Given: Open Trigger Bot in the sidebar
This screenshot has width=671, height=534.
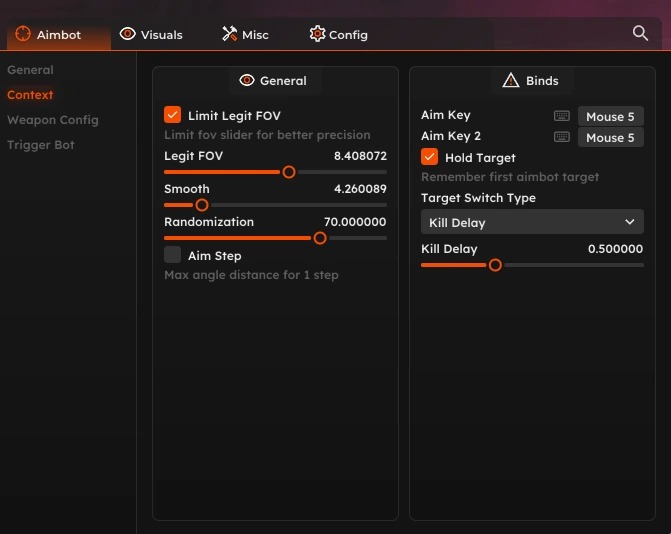Looking at the screenshot, I should tap(41, 145).
